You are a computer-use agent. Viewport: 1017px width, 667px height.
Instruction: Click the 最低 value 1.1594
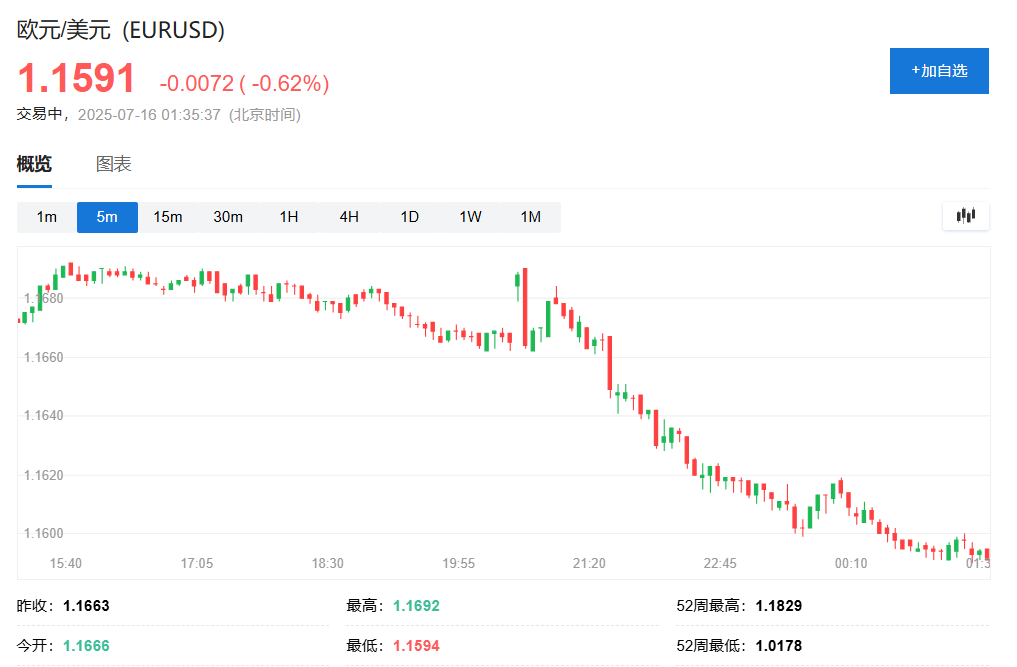point(416,646)
